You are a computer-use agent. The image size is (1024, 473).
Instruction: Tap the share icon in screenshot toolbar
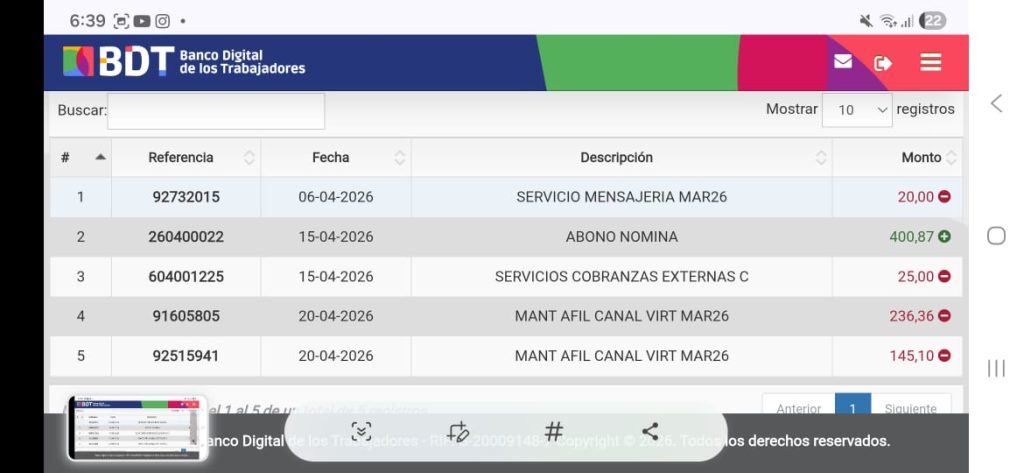650,432
